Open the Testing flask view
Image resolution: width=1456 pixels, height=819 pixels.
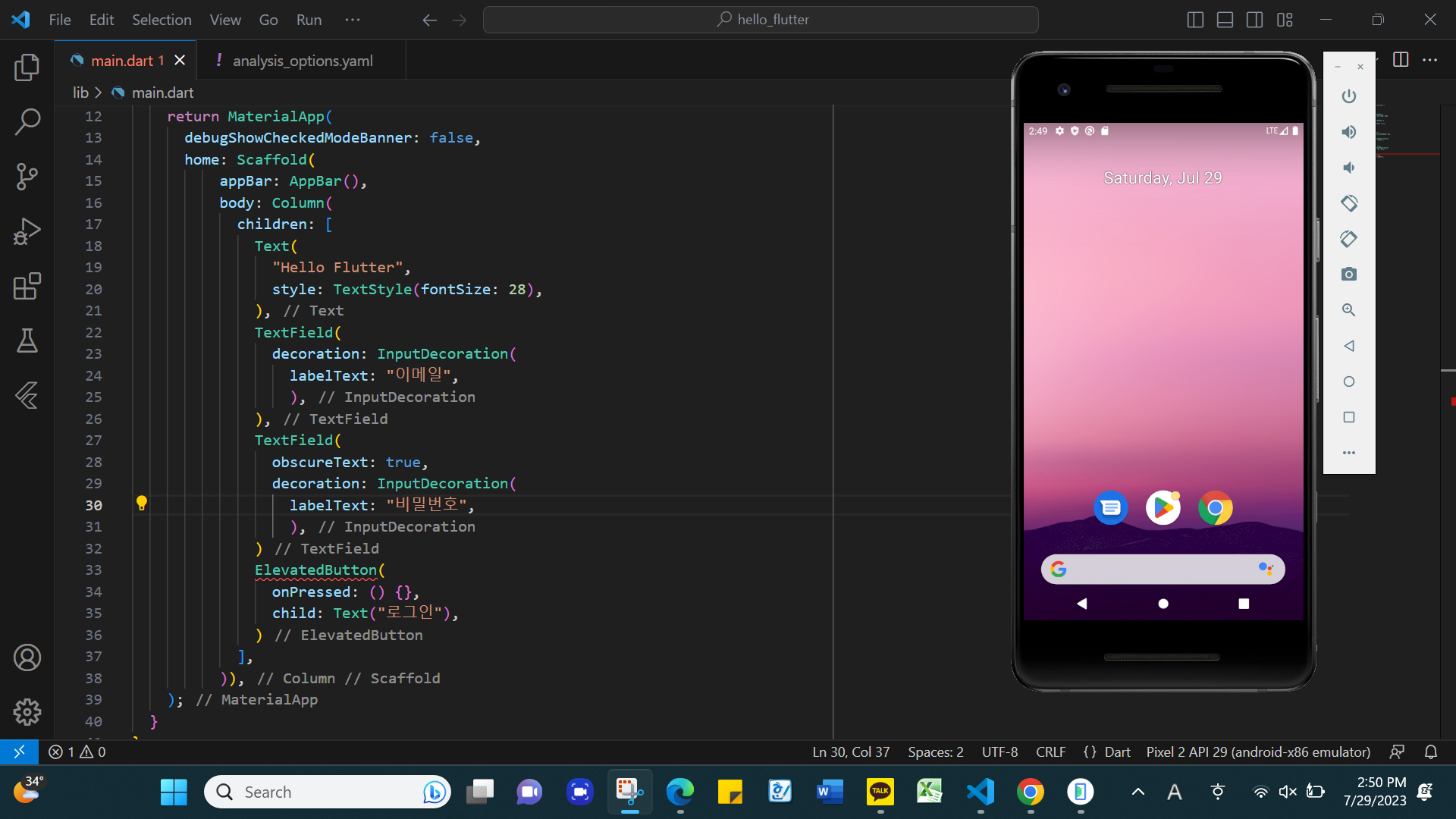pyautogui.click(x=27, y=340)
